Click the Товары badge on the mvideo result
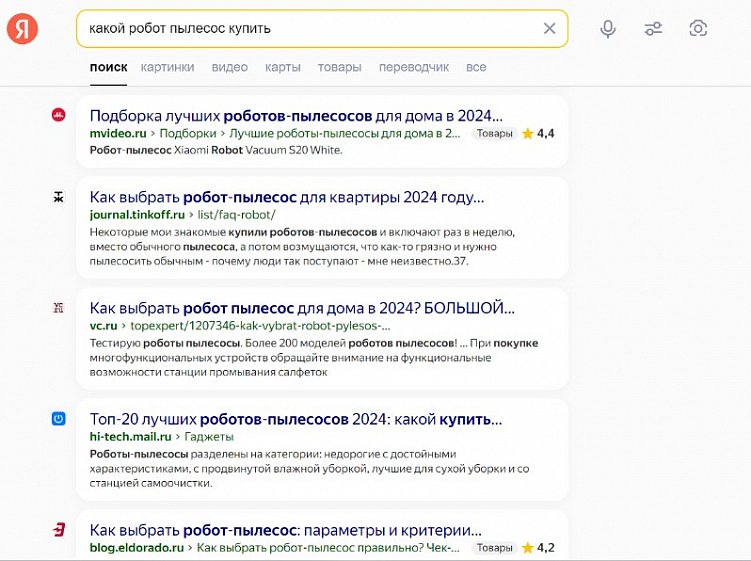751x561 pixels. point(494,134)
